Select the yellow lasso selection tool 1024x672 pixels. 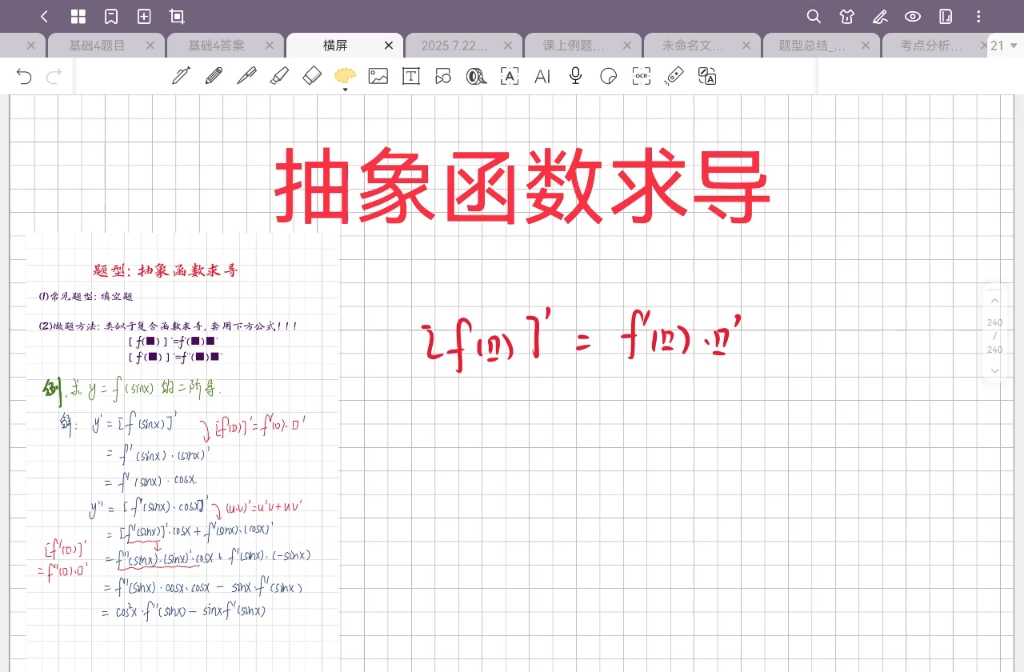pyautogui.click(x=345, y=77)
